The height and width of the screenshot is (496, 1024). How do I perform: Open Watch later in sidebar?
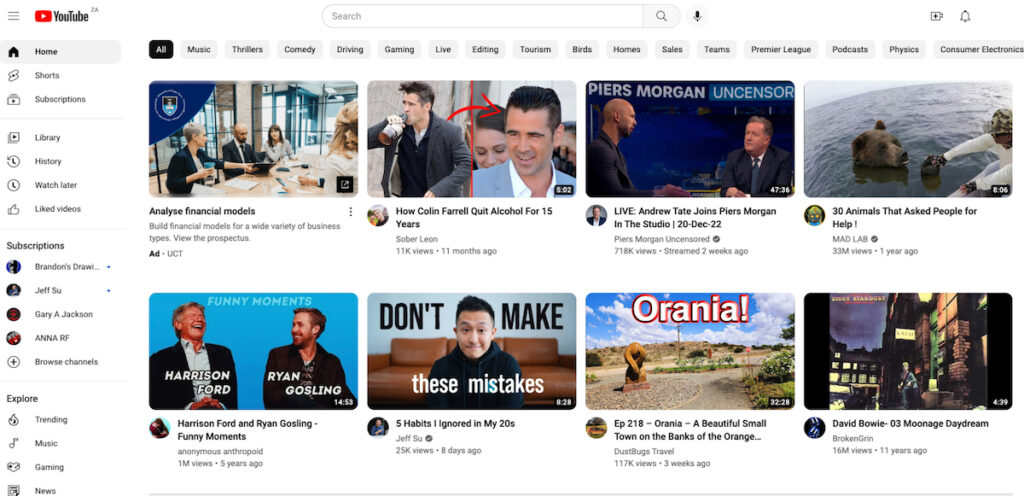[61, 185]
